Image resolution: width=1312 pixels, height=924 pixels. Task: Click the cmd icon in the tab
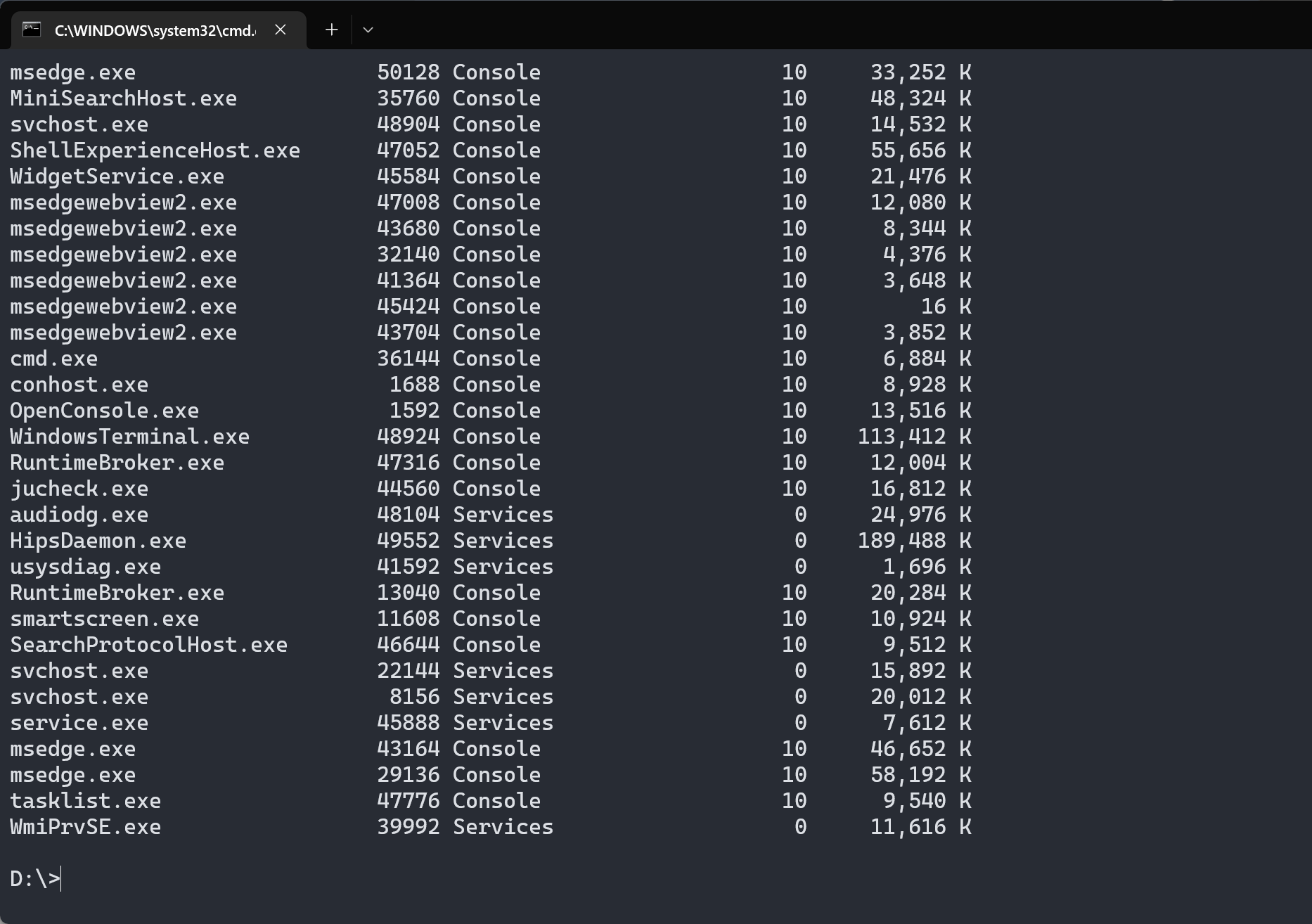pos(32,30)
